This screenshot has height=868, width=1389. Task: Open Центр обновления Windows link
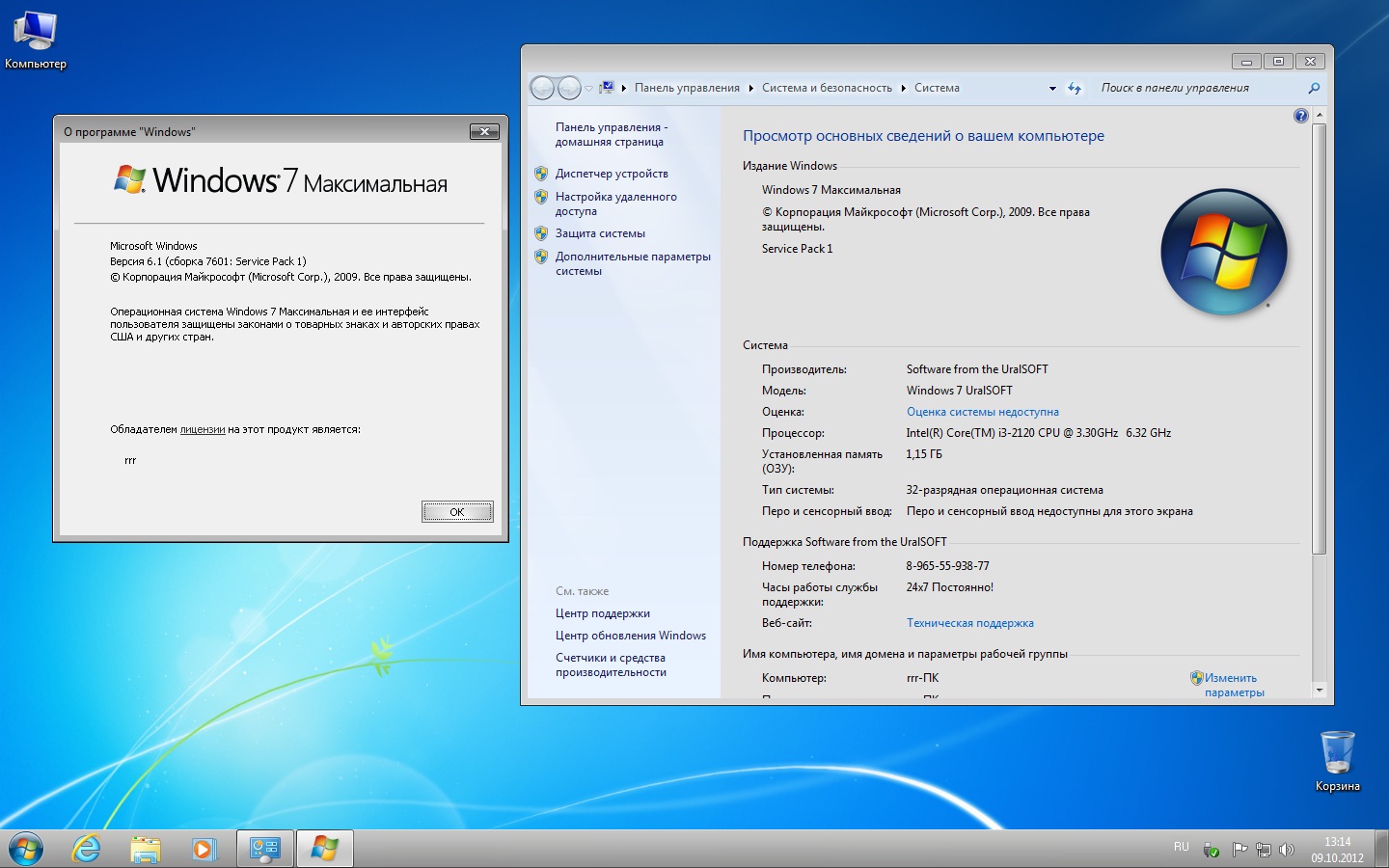630,636
